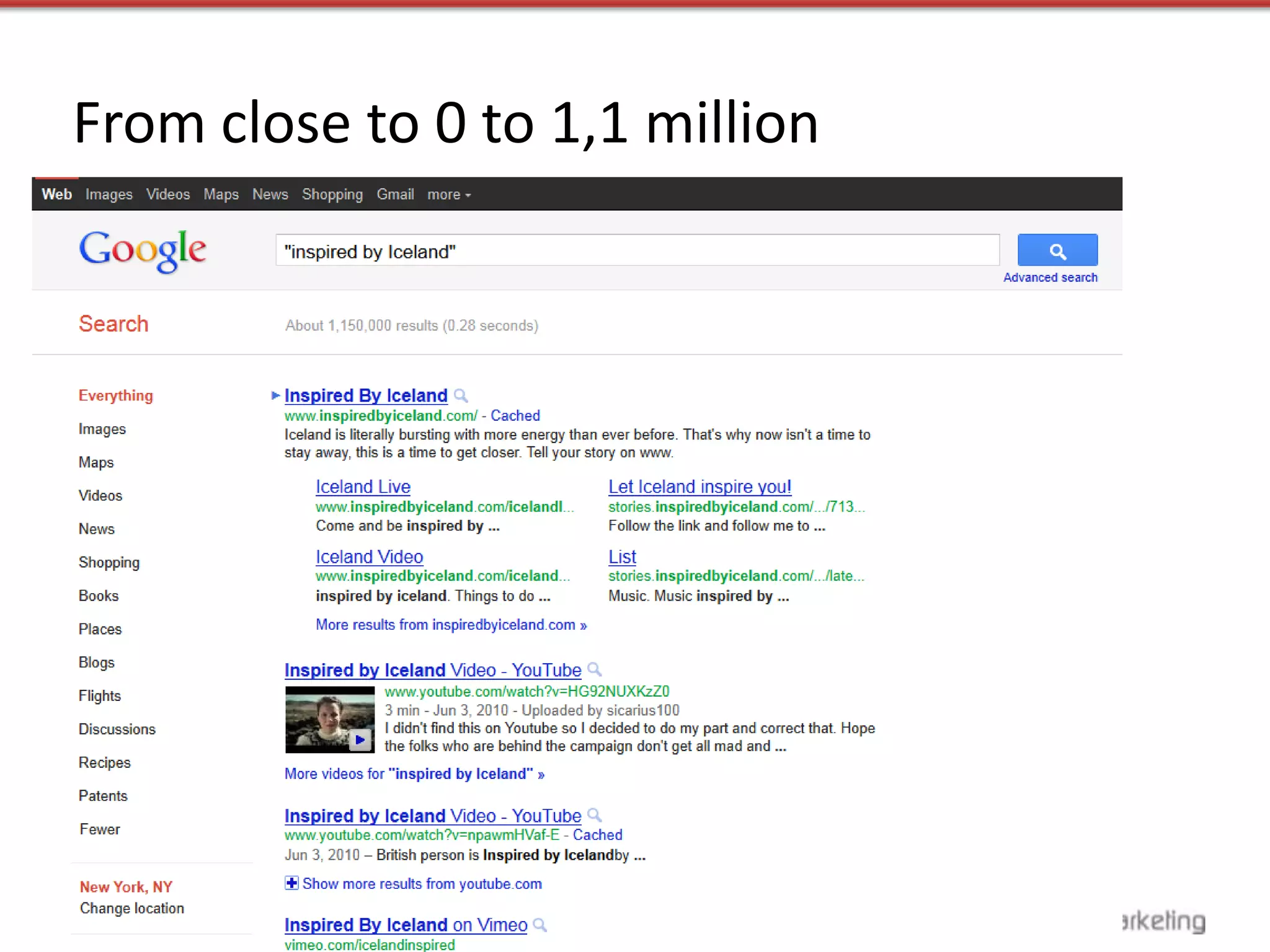
Task: Collapse the sidebar with Fewer
Action: [100, 829]
